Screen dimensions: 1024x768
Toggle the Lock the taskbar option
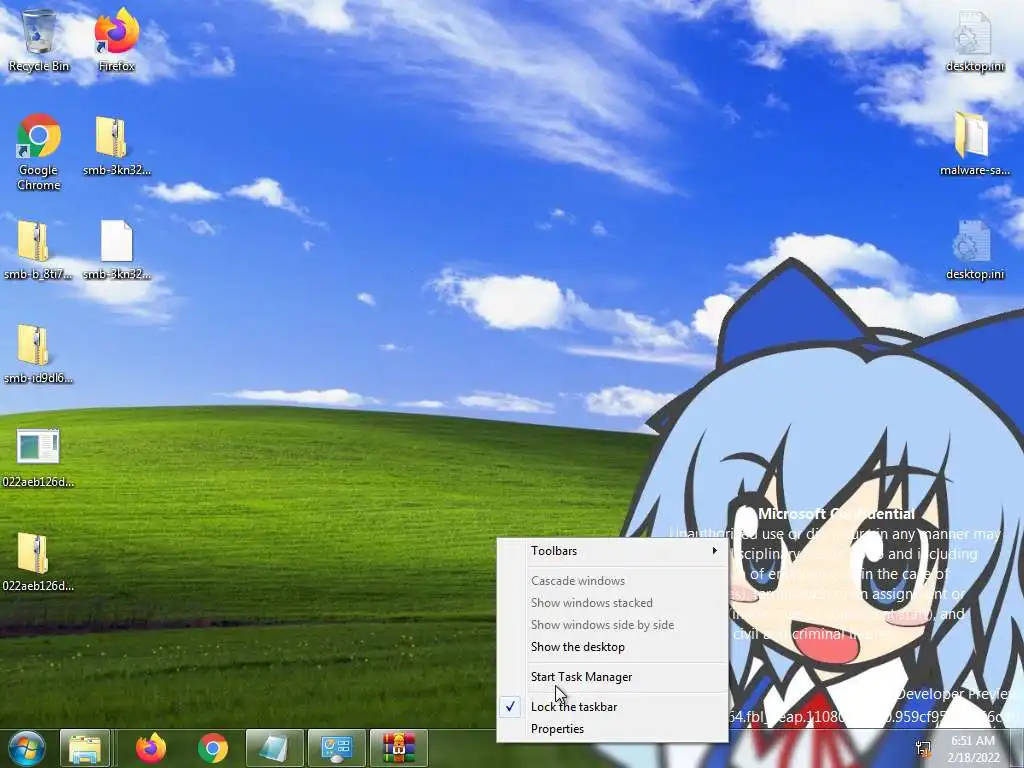pos(613,707)
